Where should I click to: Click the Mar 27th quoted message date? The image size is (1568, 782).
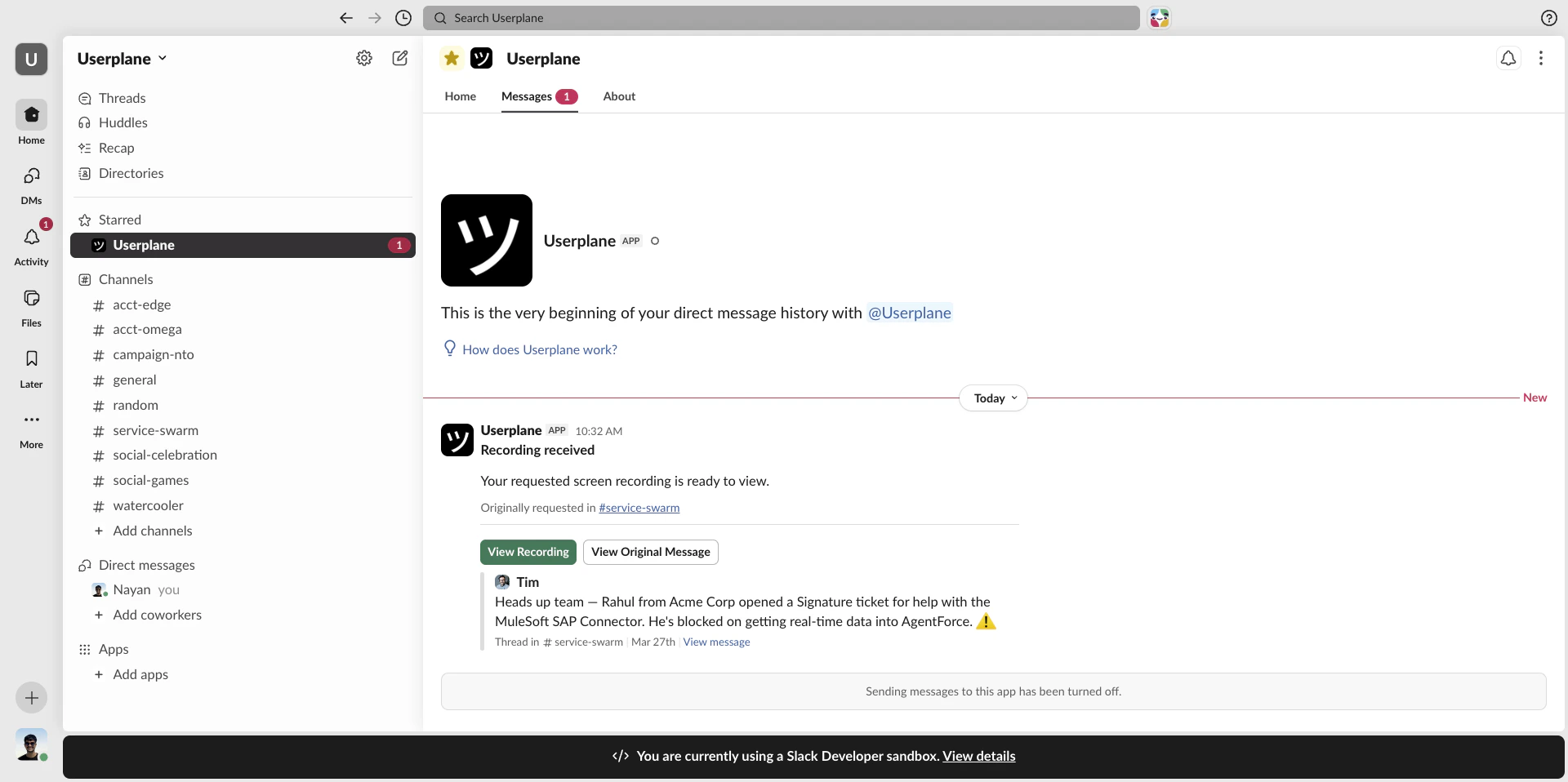[x=653, y=642]
